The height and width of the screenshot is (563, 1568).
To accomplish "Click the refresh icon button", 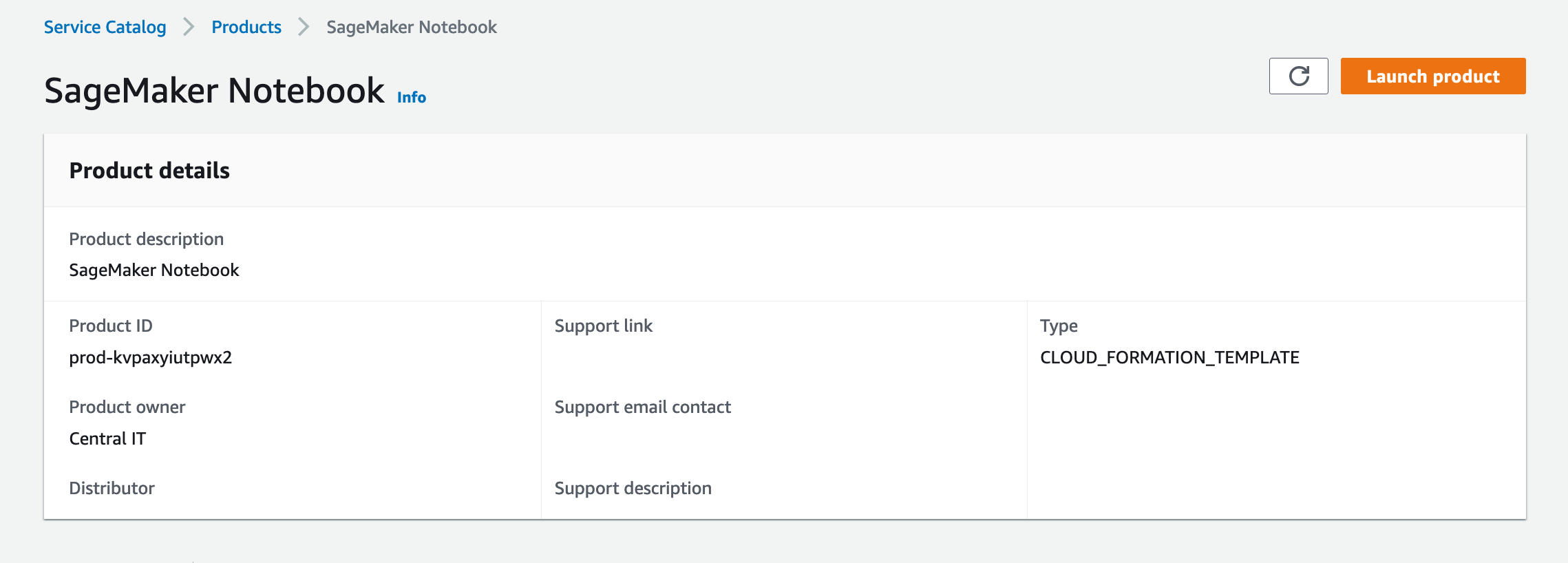I will (1298, 76).
